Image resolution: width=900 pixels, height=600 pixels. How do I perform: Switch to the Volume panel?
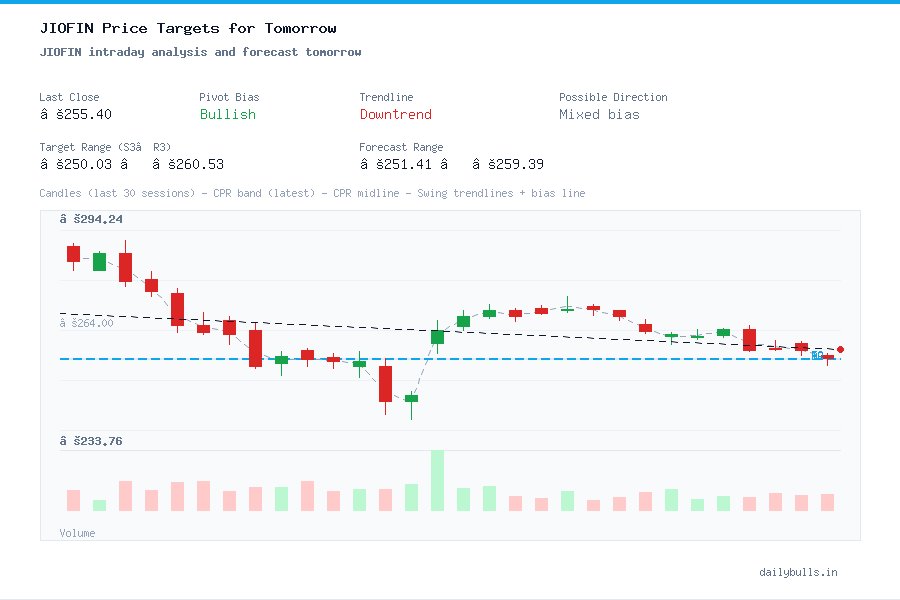77,533
